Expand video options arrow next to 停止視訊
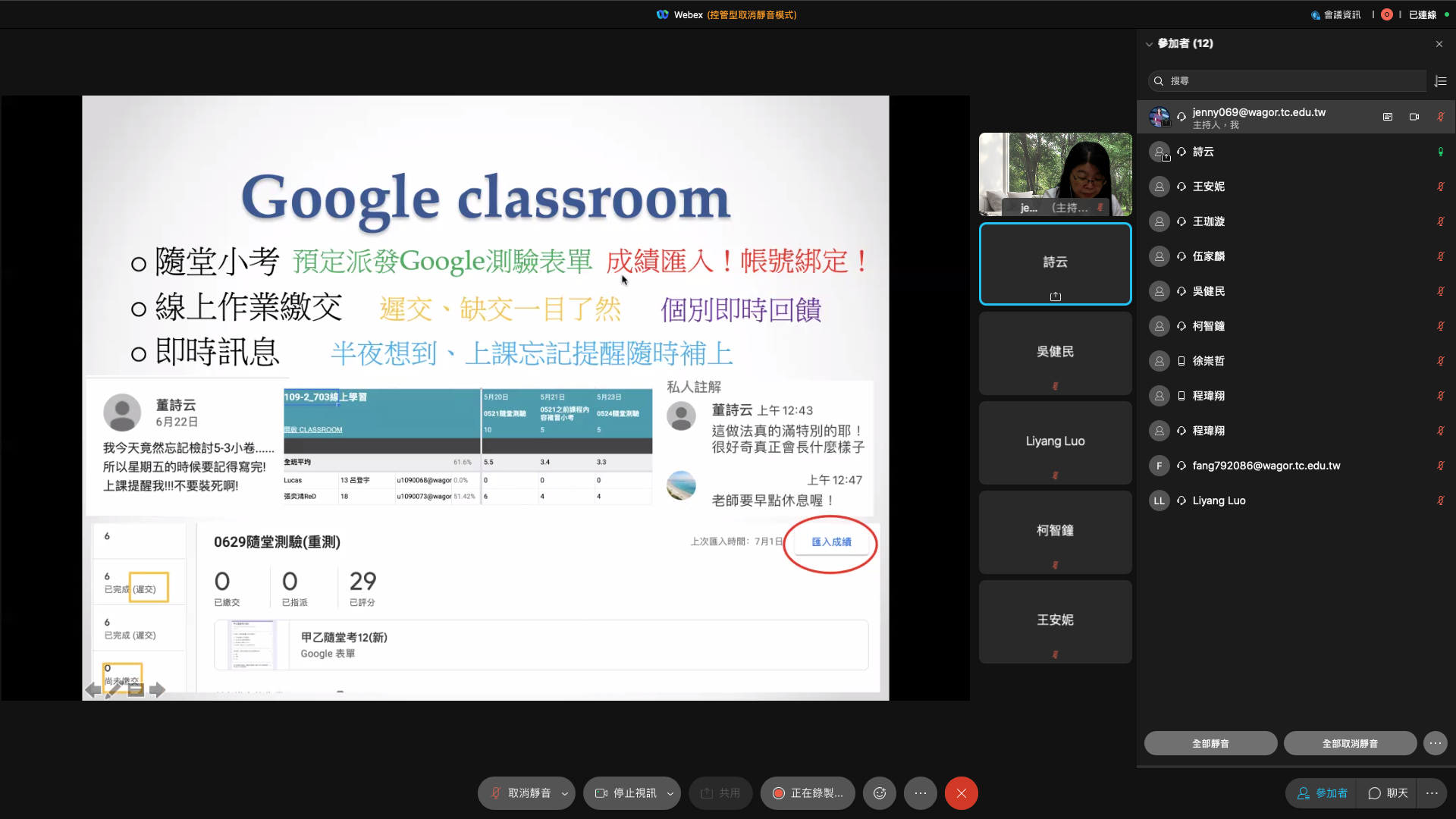The height and width of the screenshot is (819, 1456). (670, 793)
